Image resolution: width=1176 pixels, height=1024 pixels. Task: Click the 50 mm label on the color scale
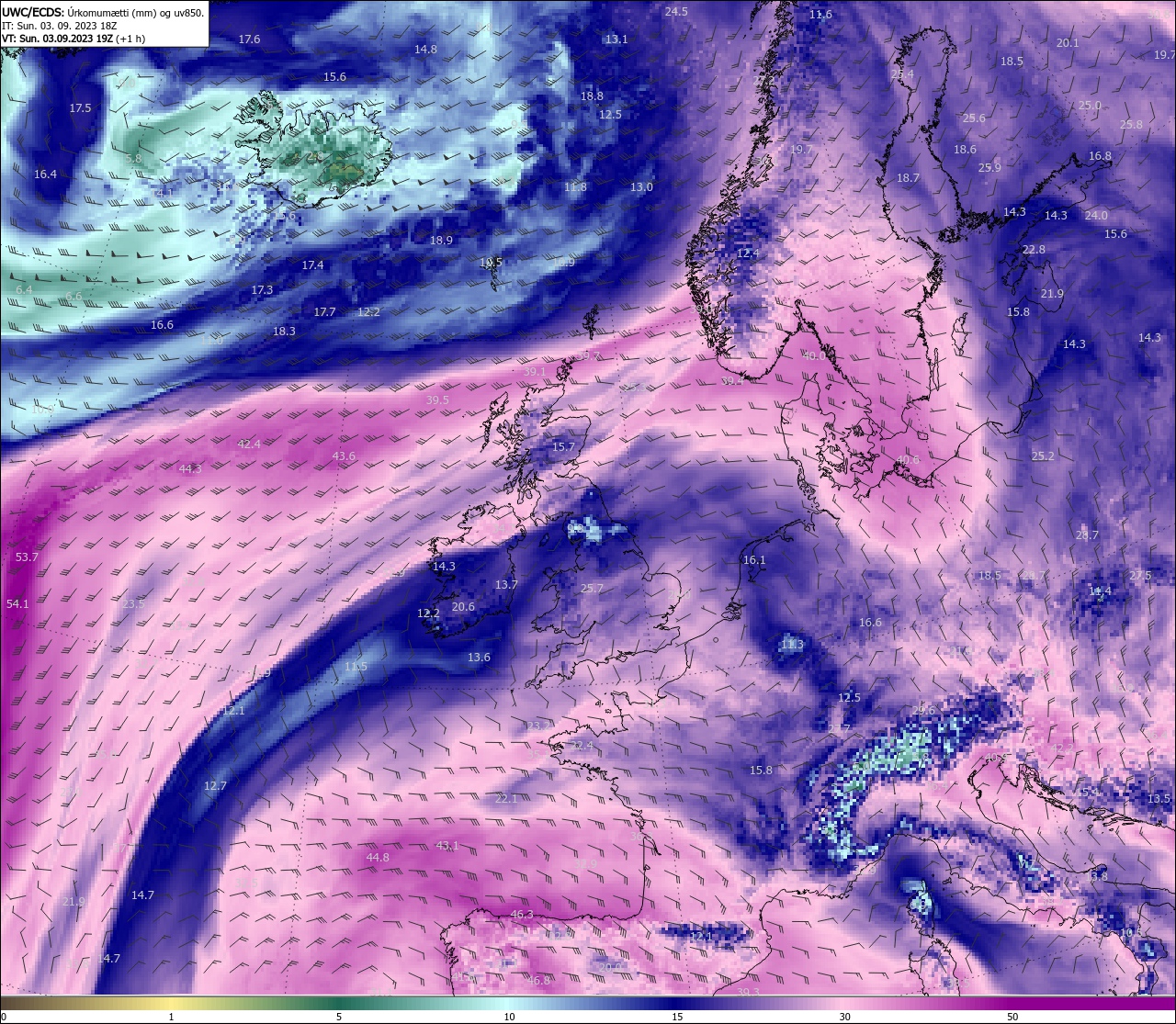click(1012, 1017)
